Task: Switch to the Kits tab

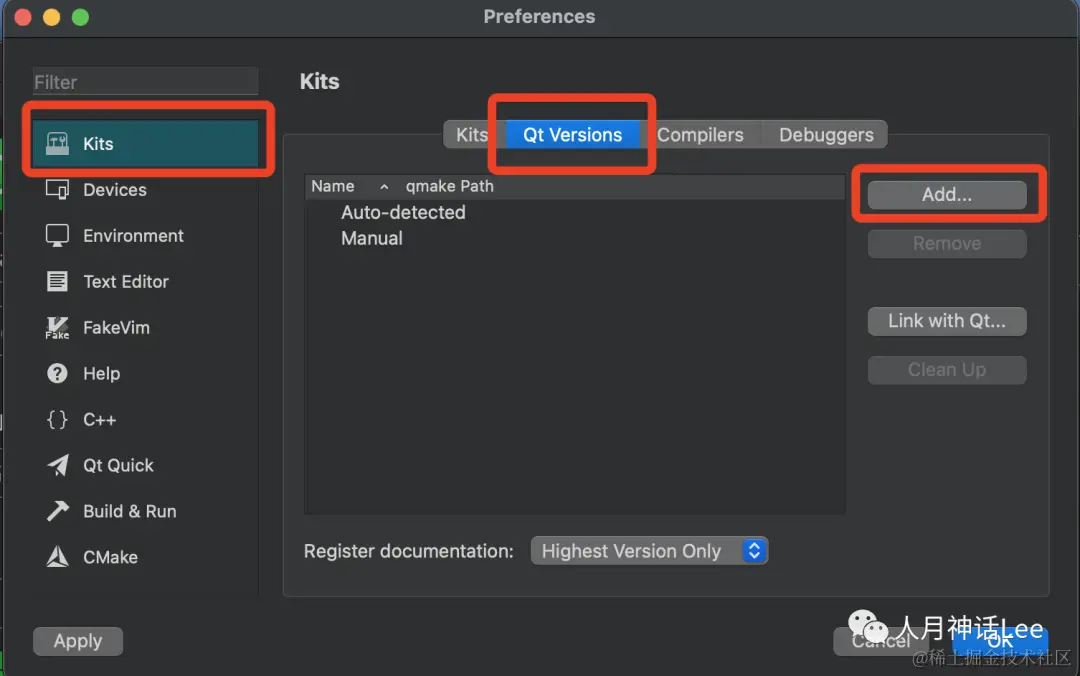Action: click(x=472, y=134)
